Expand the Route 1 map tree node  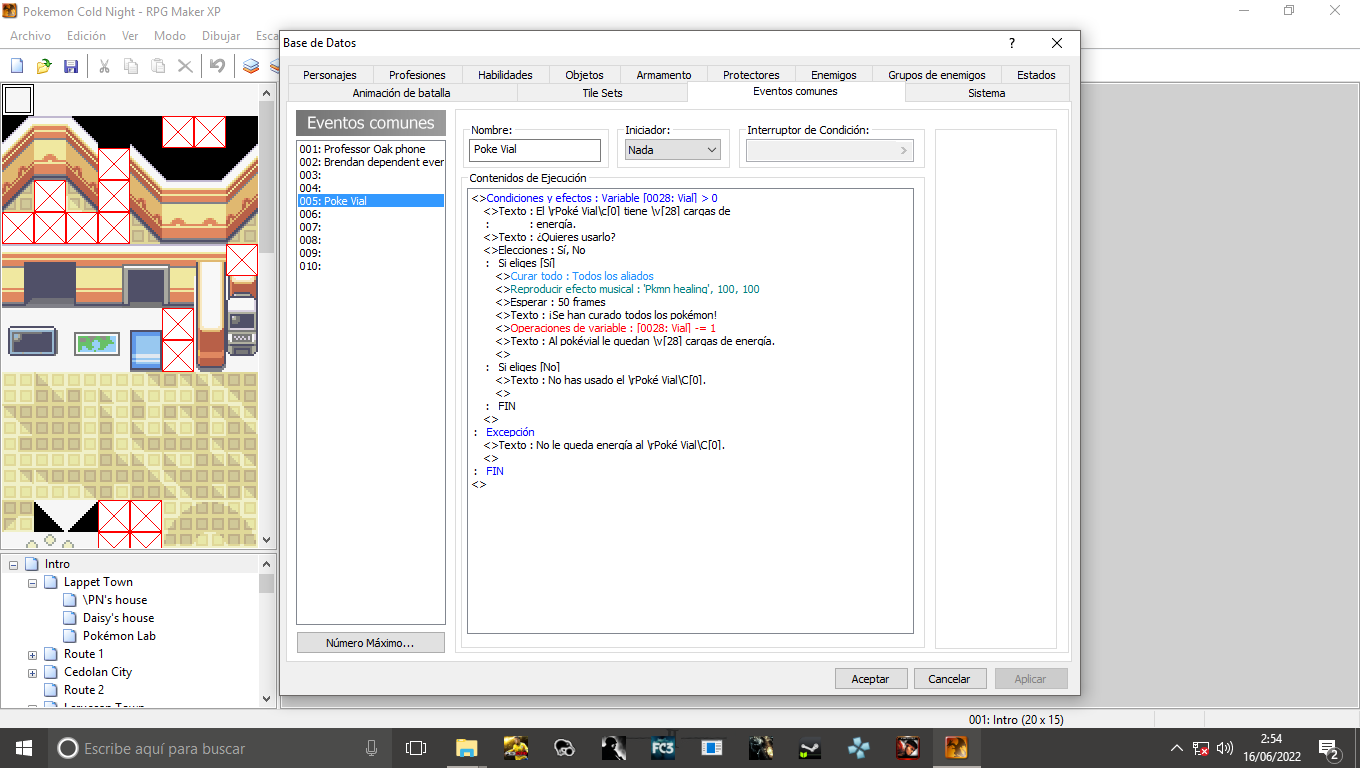32,655
